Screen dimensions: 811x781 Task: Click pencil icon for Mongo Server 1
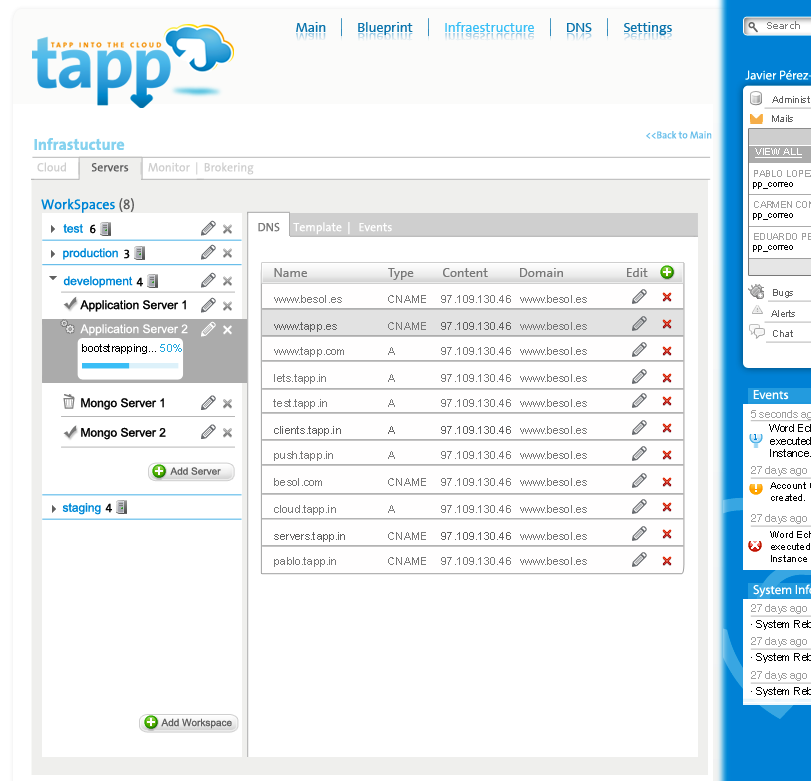208,403
